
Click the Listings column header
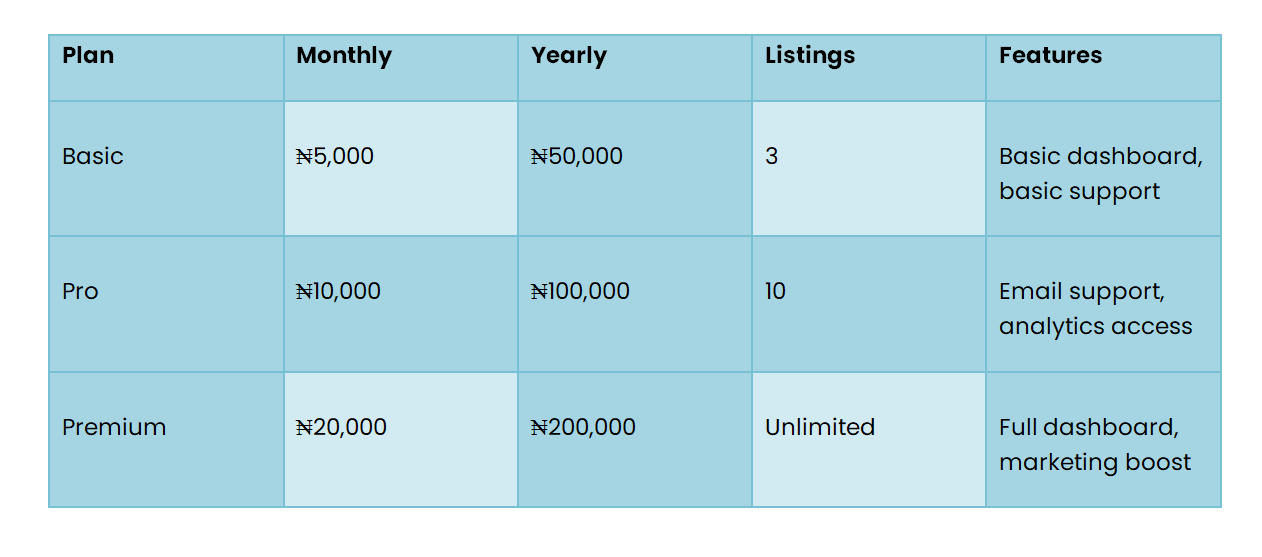click(869, 68)
